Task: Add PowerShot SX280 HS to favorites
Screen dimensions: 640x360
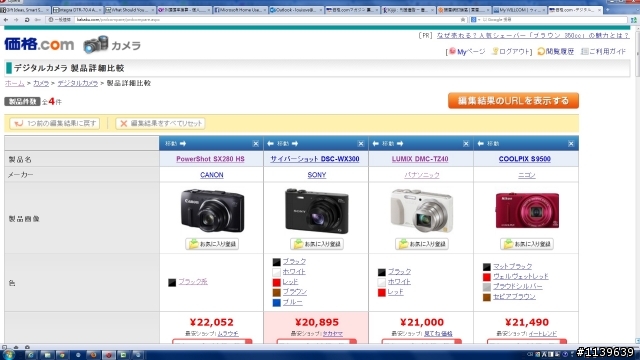Action: pos(212,244)
